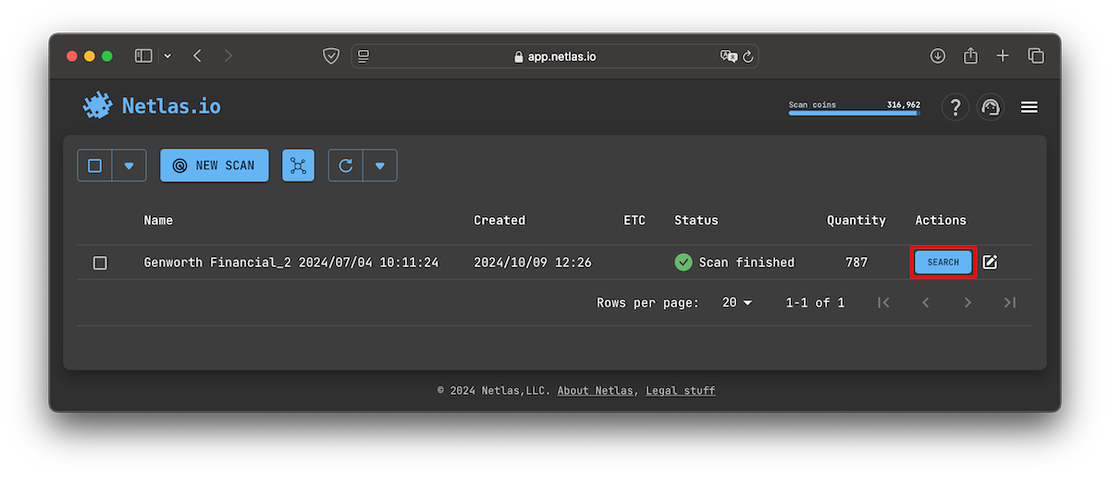Click the Actions column header

pos(941,220)
